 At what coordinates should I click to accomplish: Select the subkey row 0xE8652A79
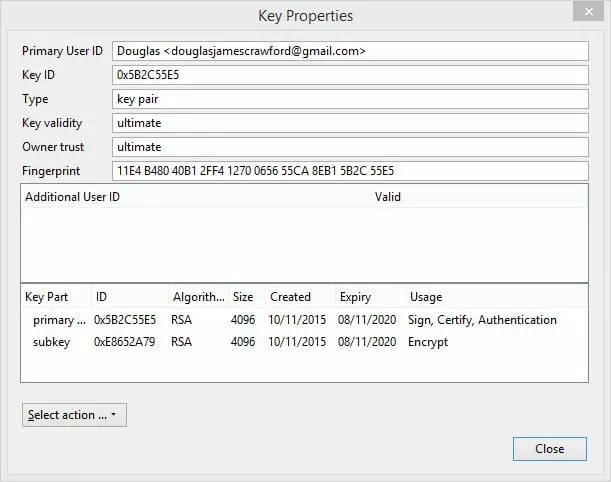click(125, 342)
